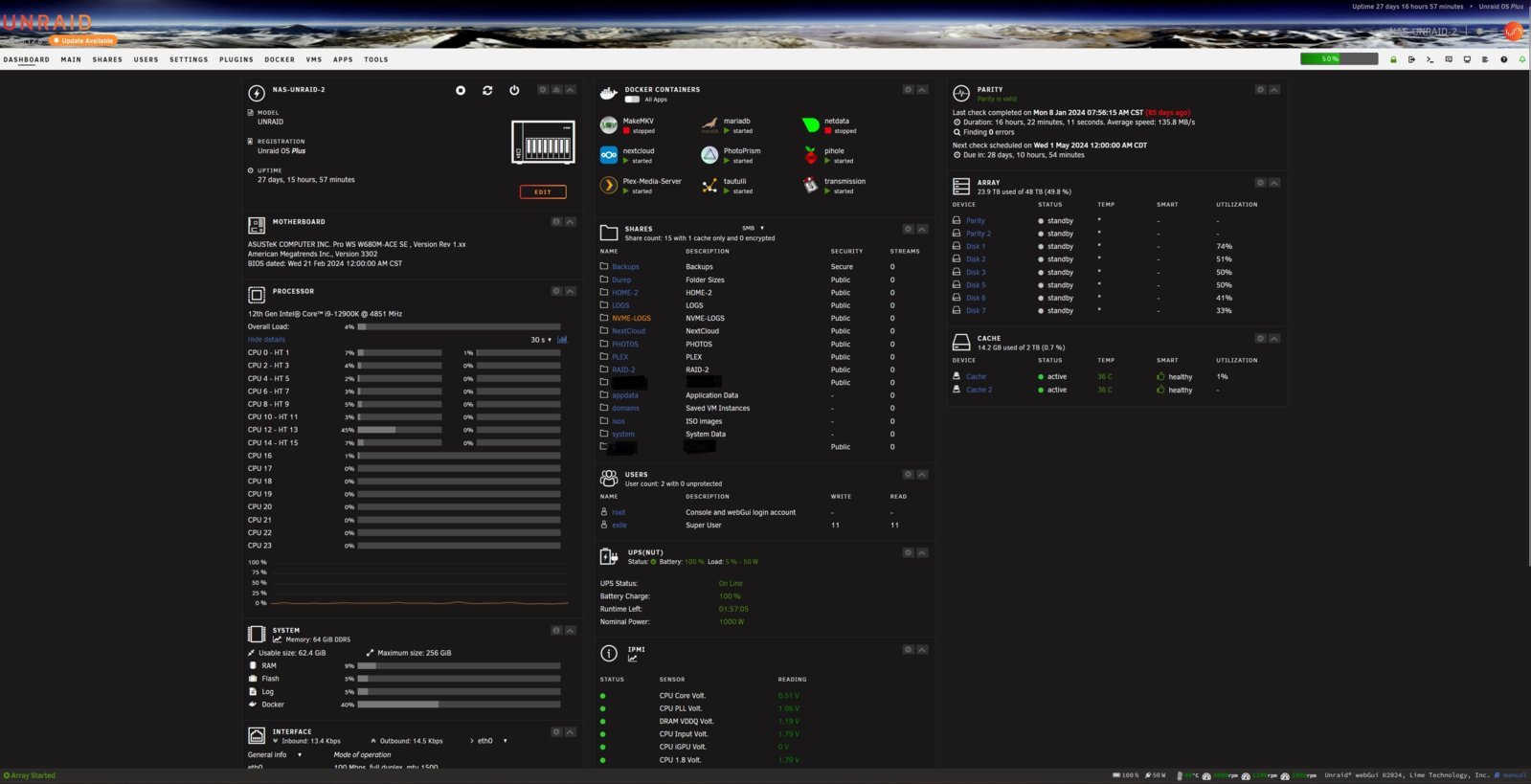Open the Parity panel settings gear
Screen dimensions: 1531x784
(x=1261, y=90)
